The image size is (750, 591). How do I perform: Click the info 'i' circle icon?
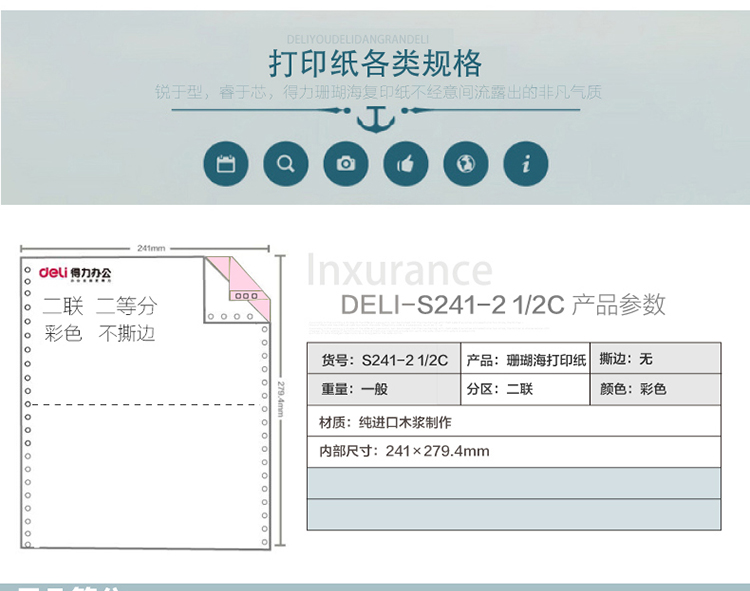click(x=526, y=164)
